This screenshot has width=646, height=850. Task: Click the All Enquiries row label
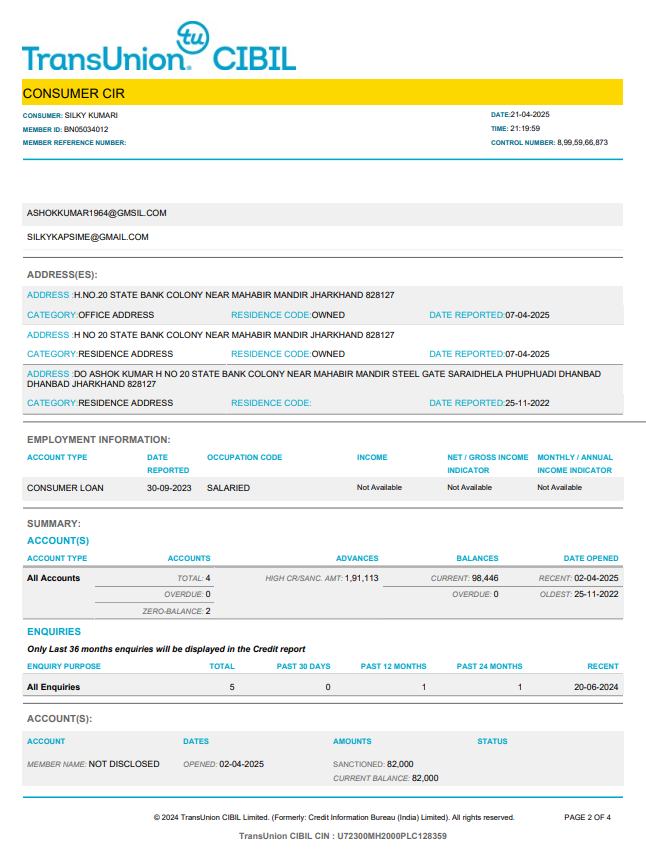pyautogui.click(x=54, y=687)
